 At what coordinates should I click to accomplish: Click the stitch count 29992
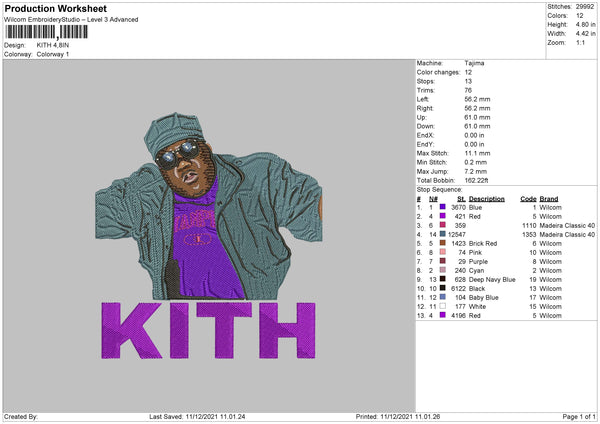coord(585,7)
